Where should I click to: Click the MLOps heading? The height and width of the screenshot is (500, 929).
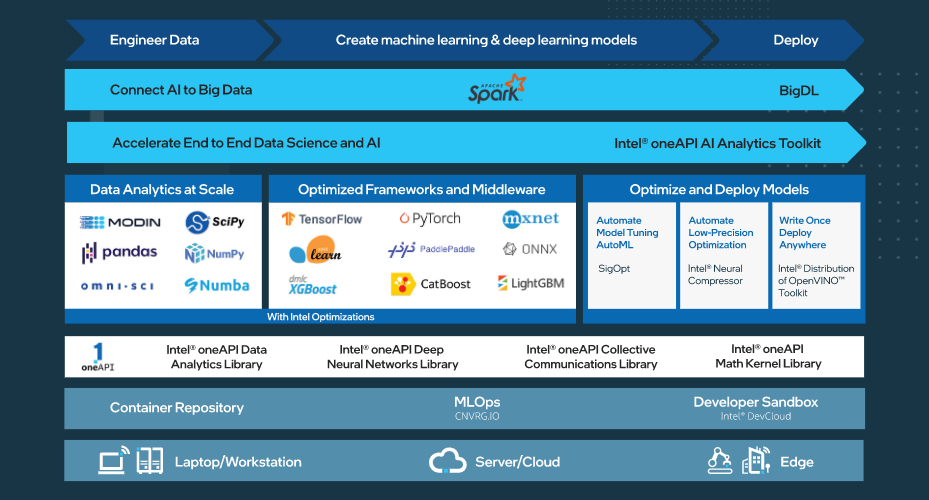[x=477, y=402]
